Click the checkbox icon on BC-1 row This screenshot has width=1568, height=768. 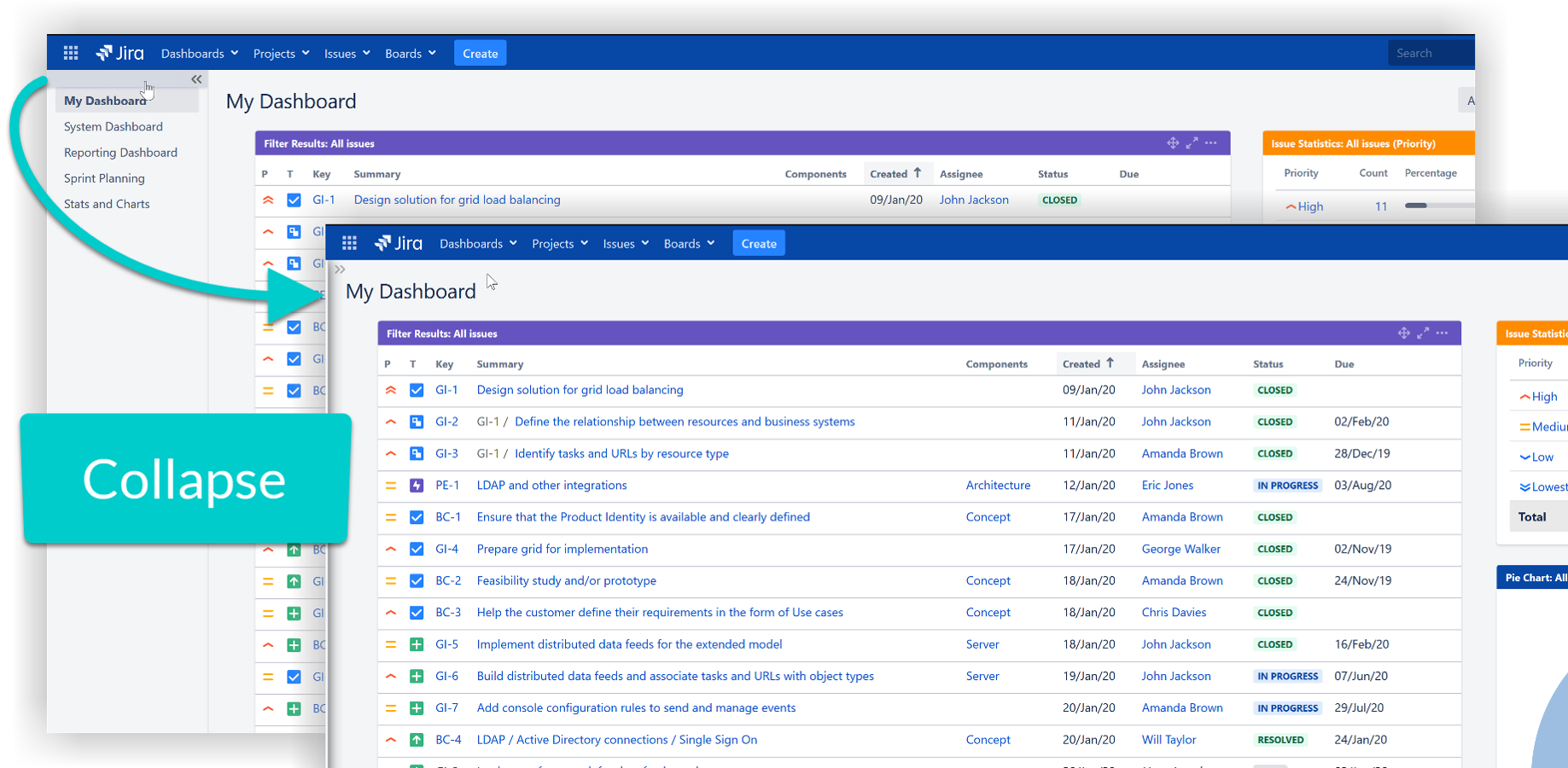(417, 517)
